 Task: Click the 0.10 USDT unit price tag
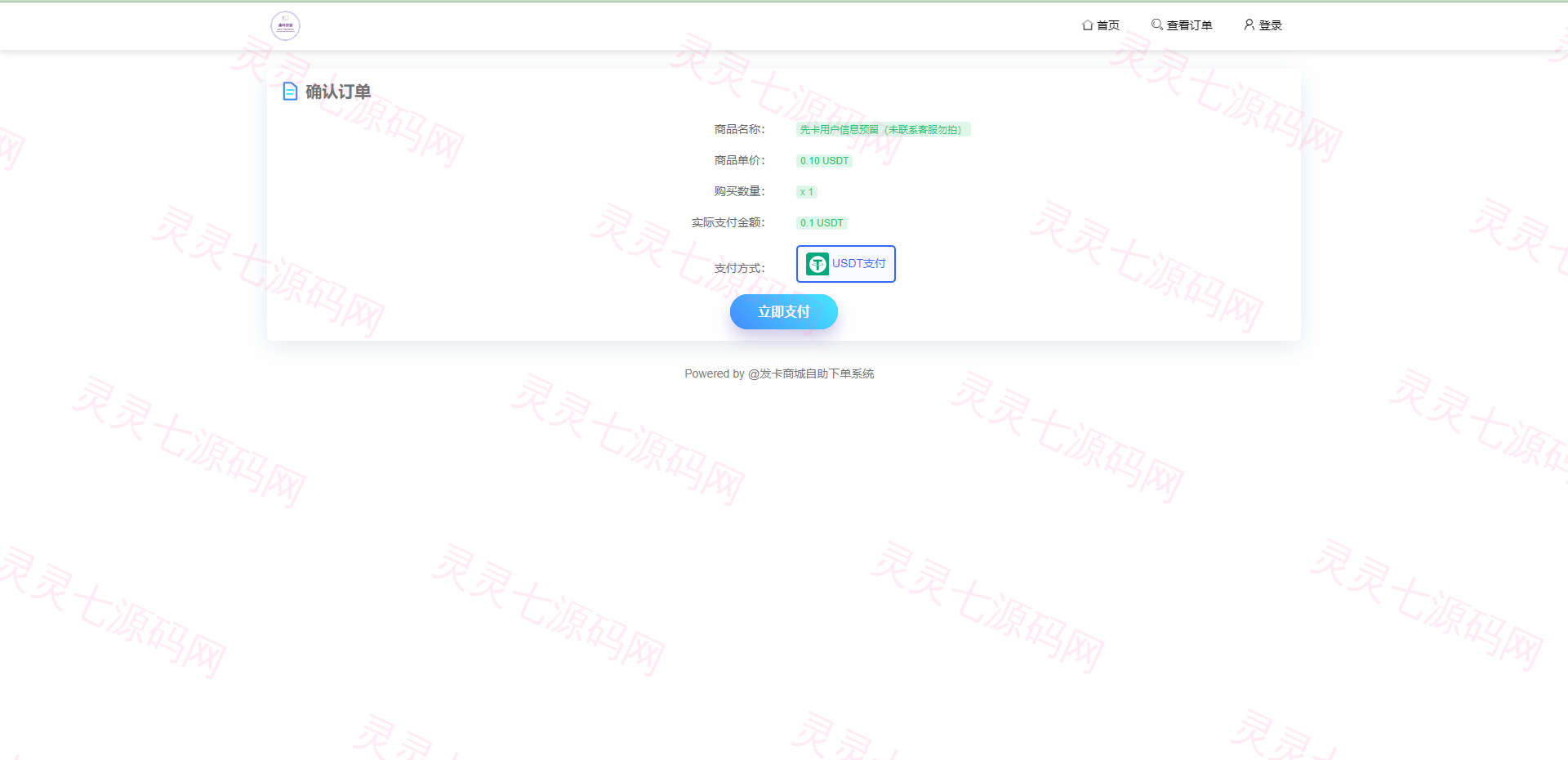[x=824, y=161]
